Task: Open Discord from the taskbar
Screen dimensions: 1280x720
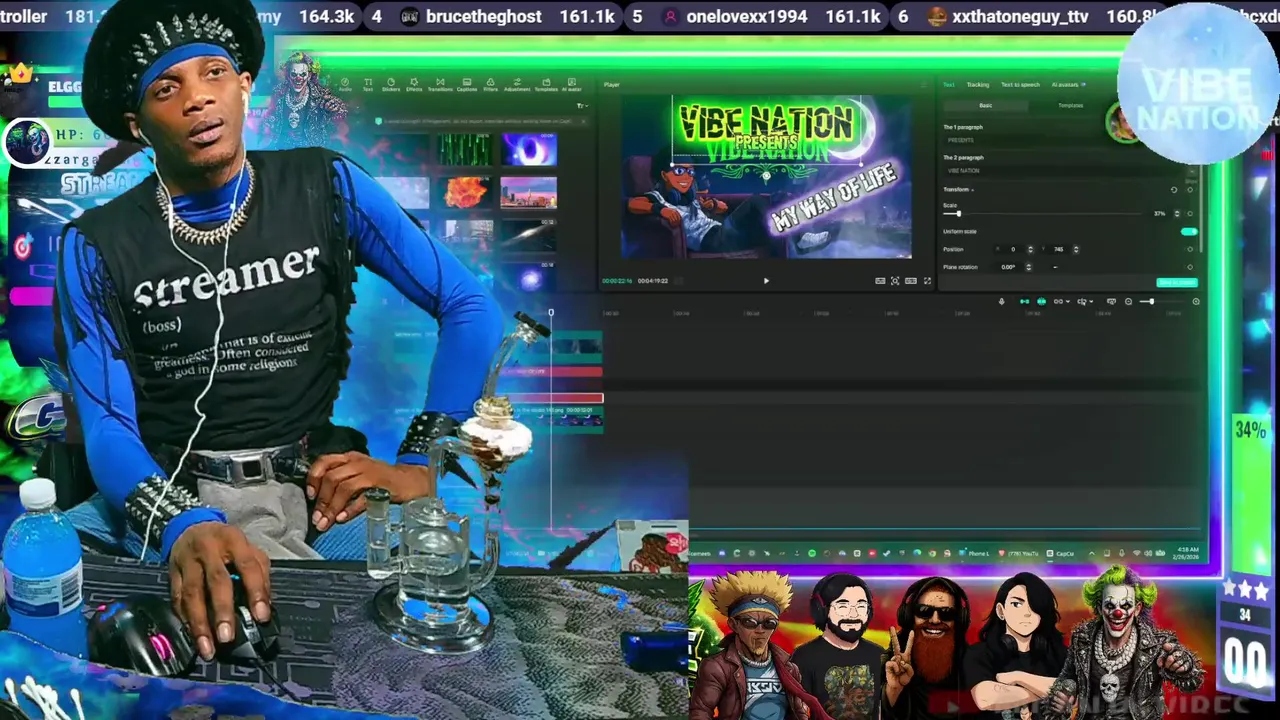Action: (x=722, y=553)
